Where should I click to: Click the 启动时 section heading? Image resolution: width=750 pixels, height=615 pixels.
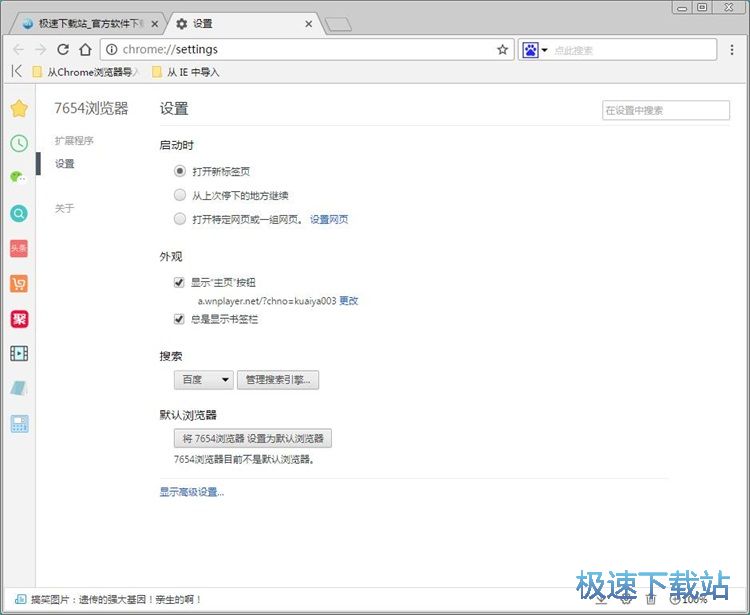[176, 145]
